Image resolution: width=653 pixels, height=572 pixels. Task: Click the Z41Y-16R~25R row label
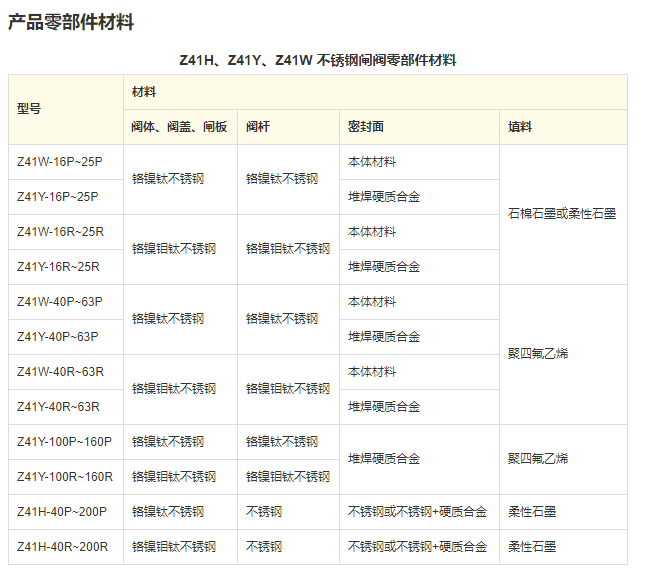point(59,267)
